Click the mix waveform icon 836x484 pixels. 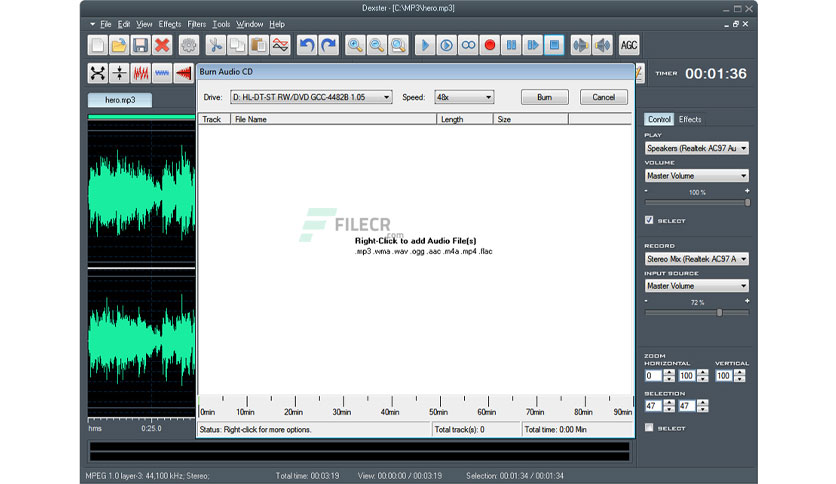click(x=280, y=45)
